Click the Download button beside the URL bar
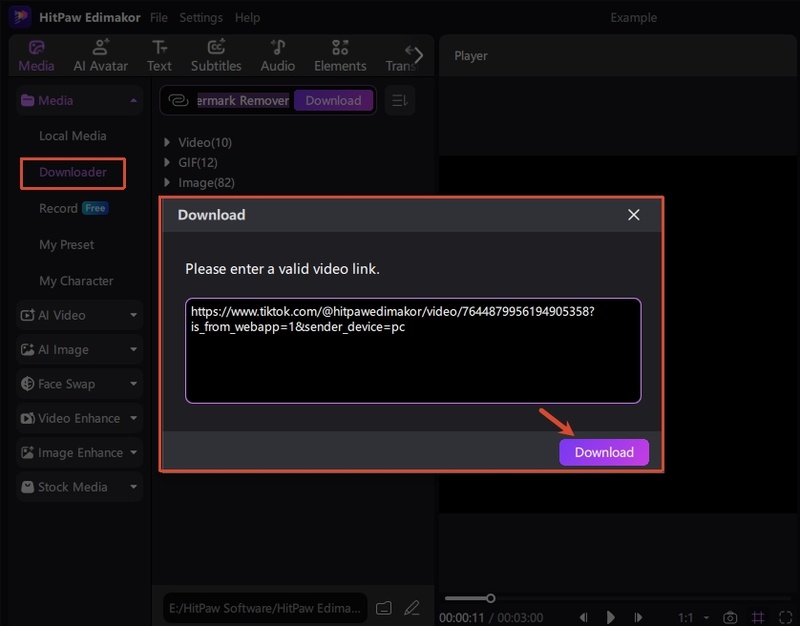The height and width of the screenshot is (626, 800). point(333,101)
